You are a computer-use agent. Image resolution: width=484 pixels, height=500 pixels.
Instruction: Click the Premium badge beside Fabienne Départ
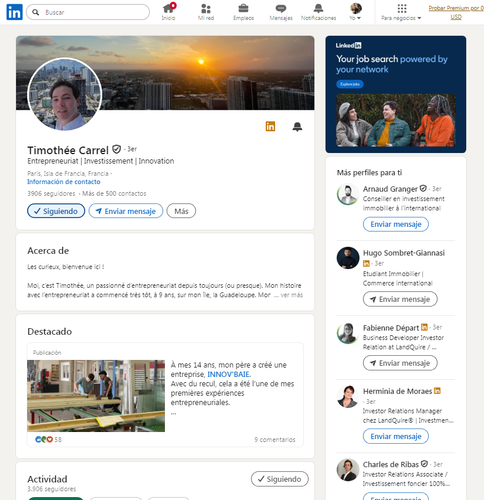[424, 327]
